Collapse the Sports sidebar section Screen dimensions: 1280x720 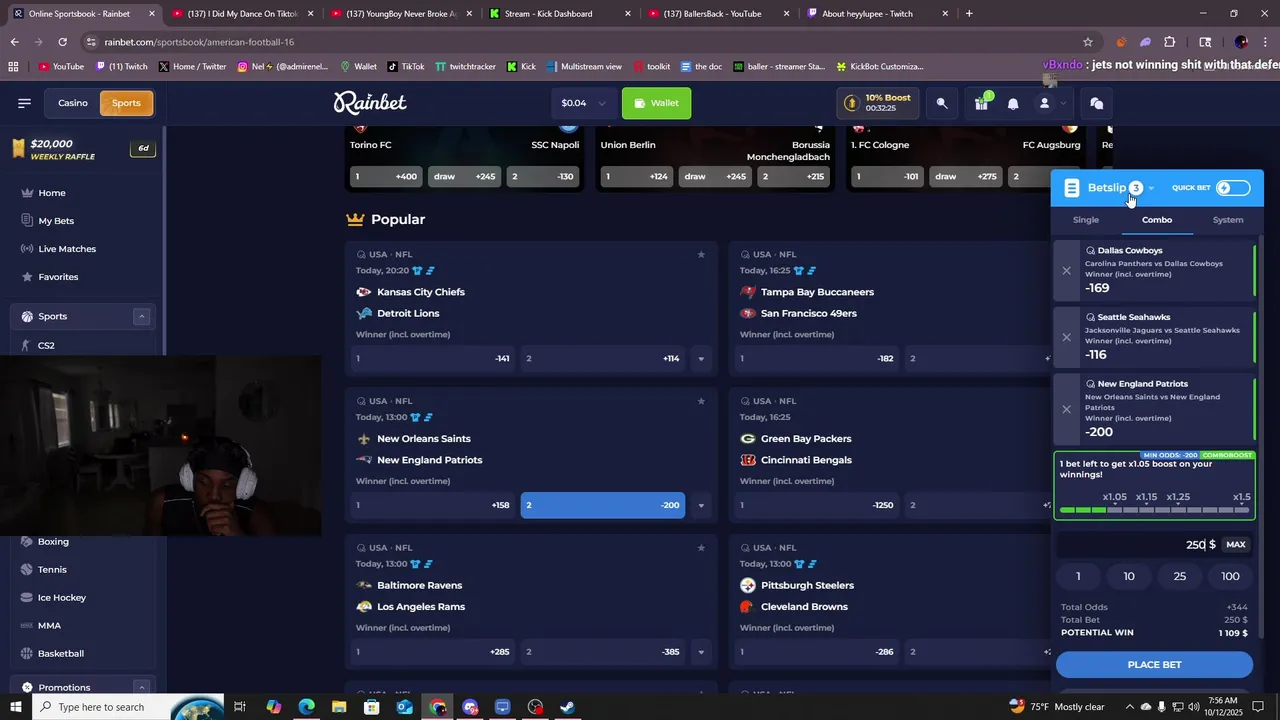click(141, 317)
